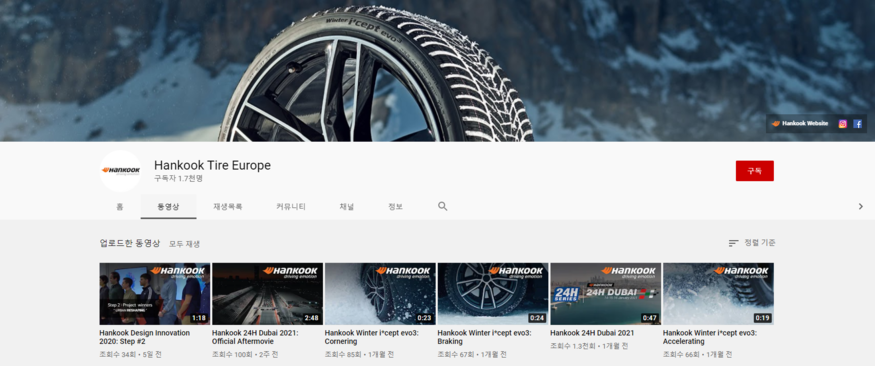The image size is (875, 366).
Task: Click the Hankook channel avatar logo
Action: (121, 171)
